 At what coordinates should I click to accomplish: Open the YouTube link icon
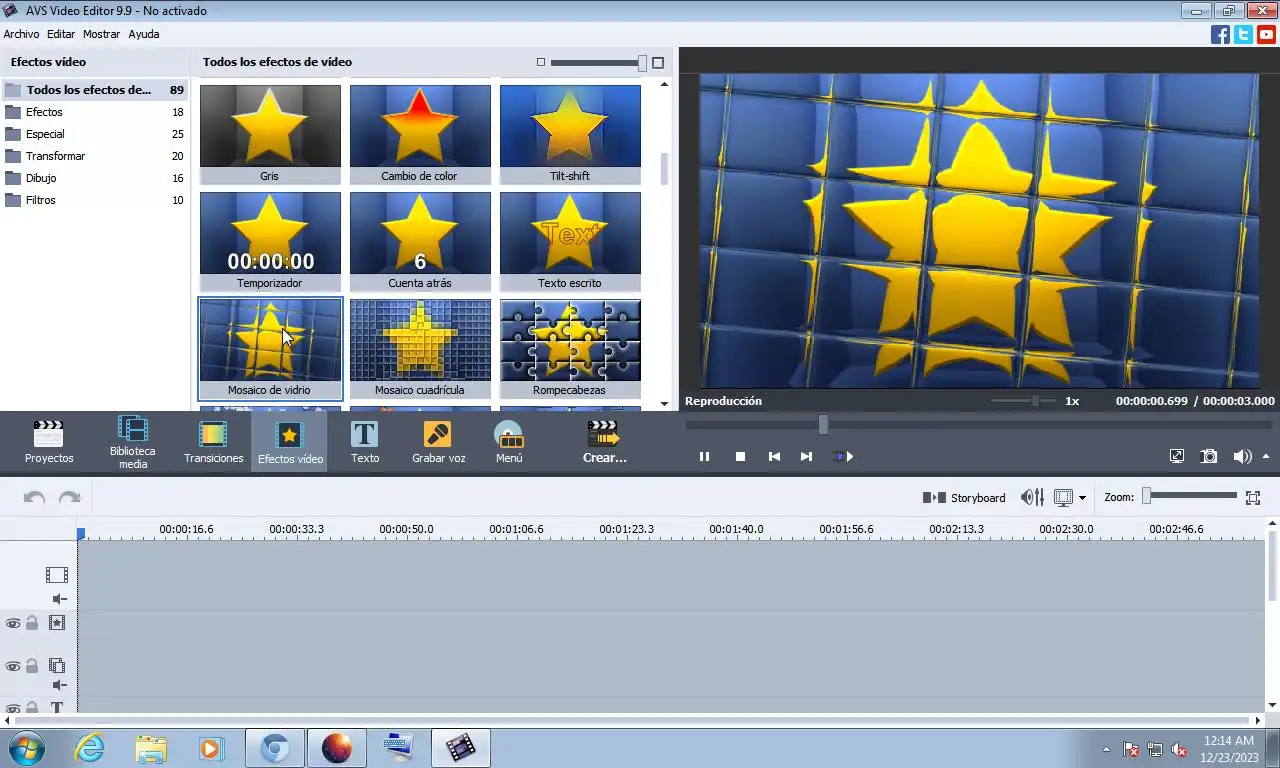click(1266, 35)
